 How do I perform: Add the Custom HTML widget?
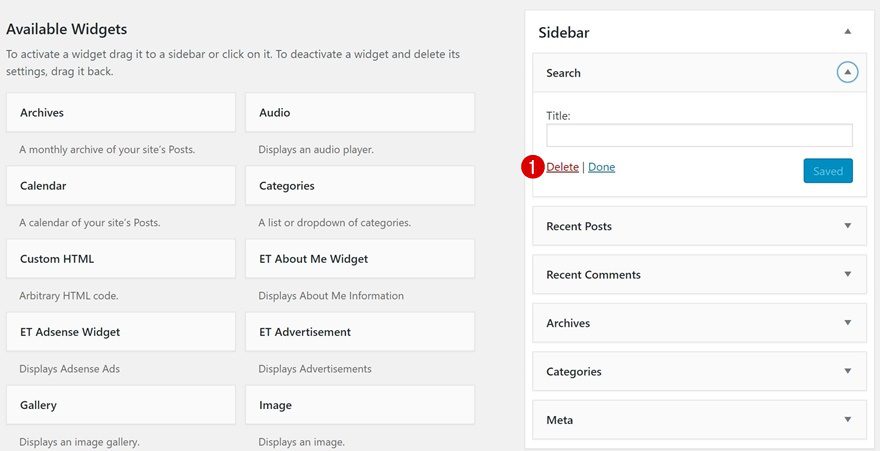pos(120,259)
